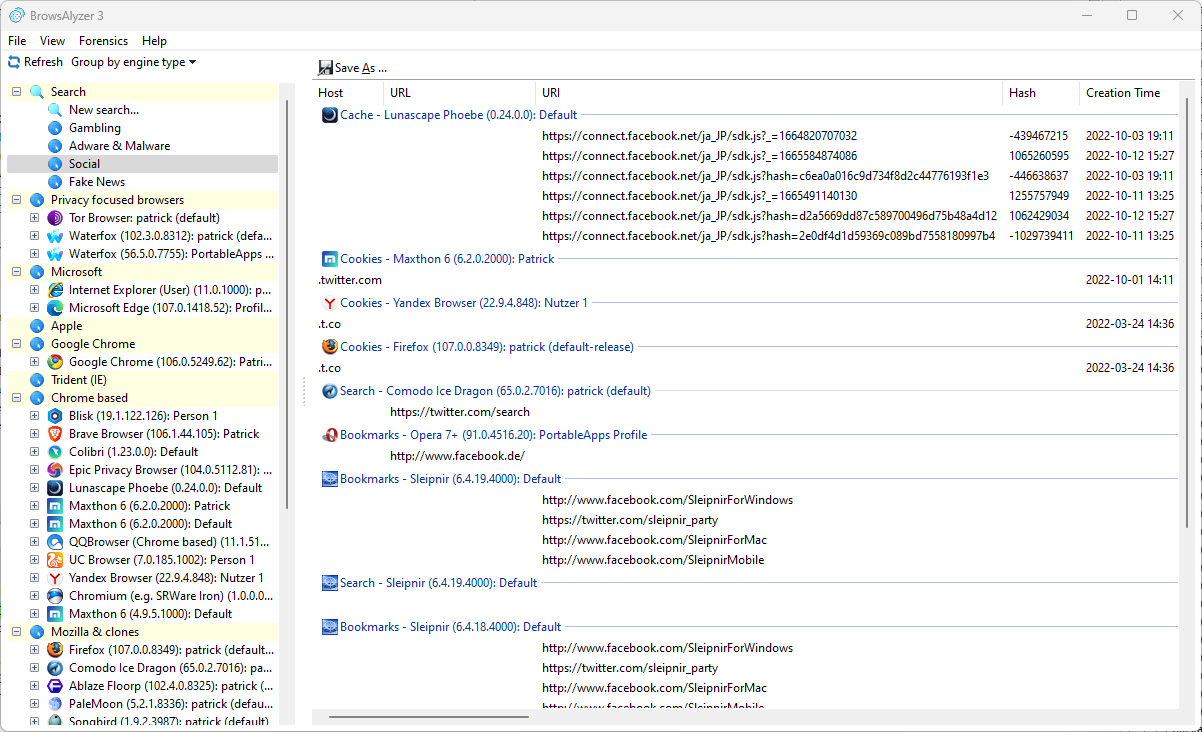1202x732 pixels.
Task: Click the Sleipnir icon beside Search - Sleipnir
Action: pos(329,583)
